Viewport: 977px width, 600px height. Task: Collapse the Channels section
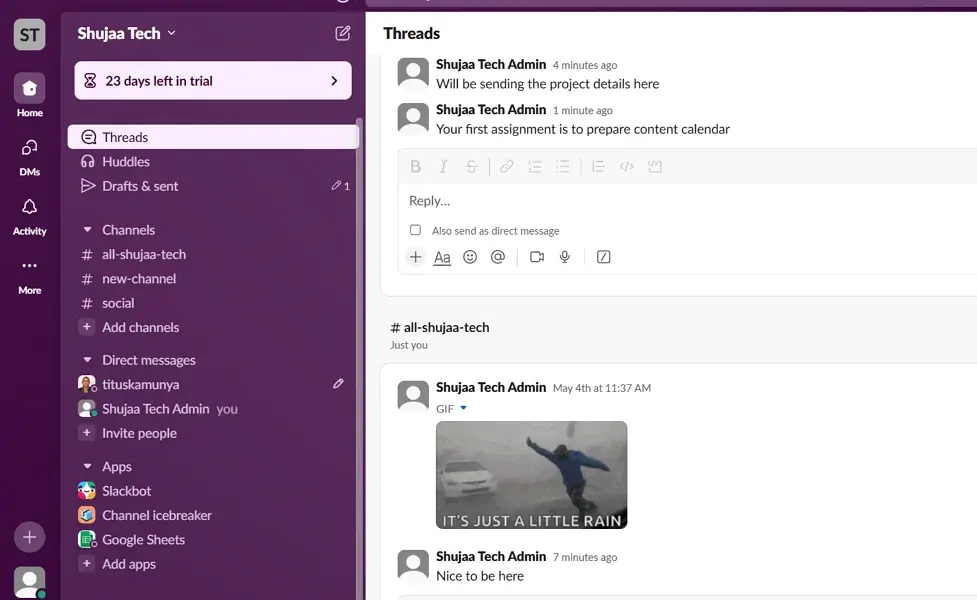[x=87, y=230]
